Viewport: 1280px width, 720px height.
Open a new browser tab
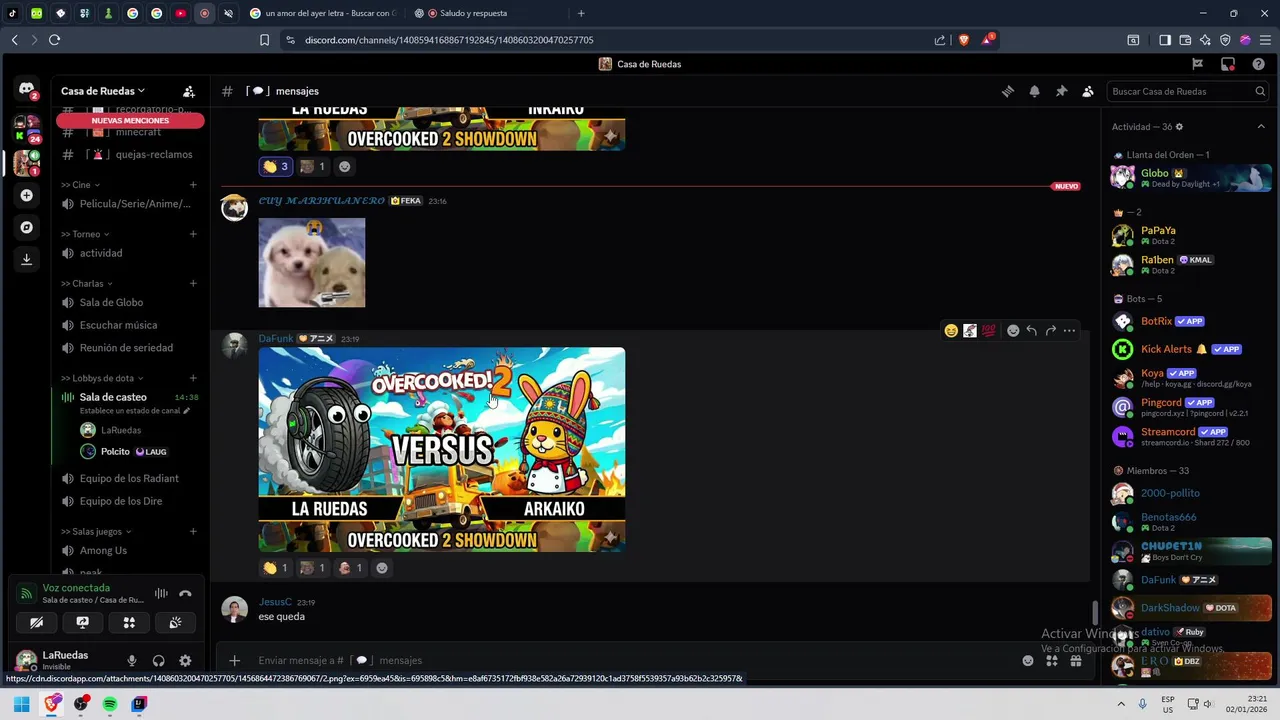(x=581, y=13)
